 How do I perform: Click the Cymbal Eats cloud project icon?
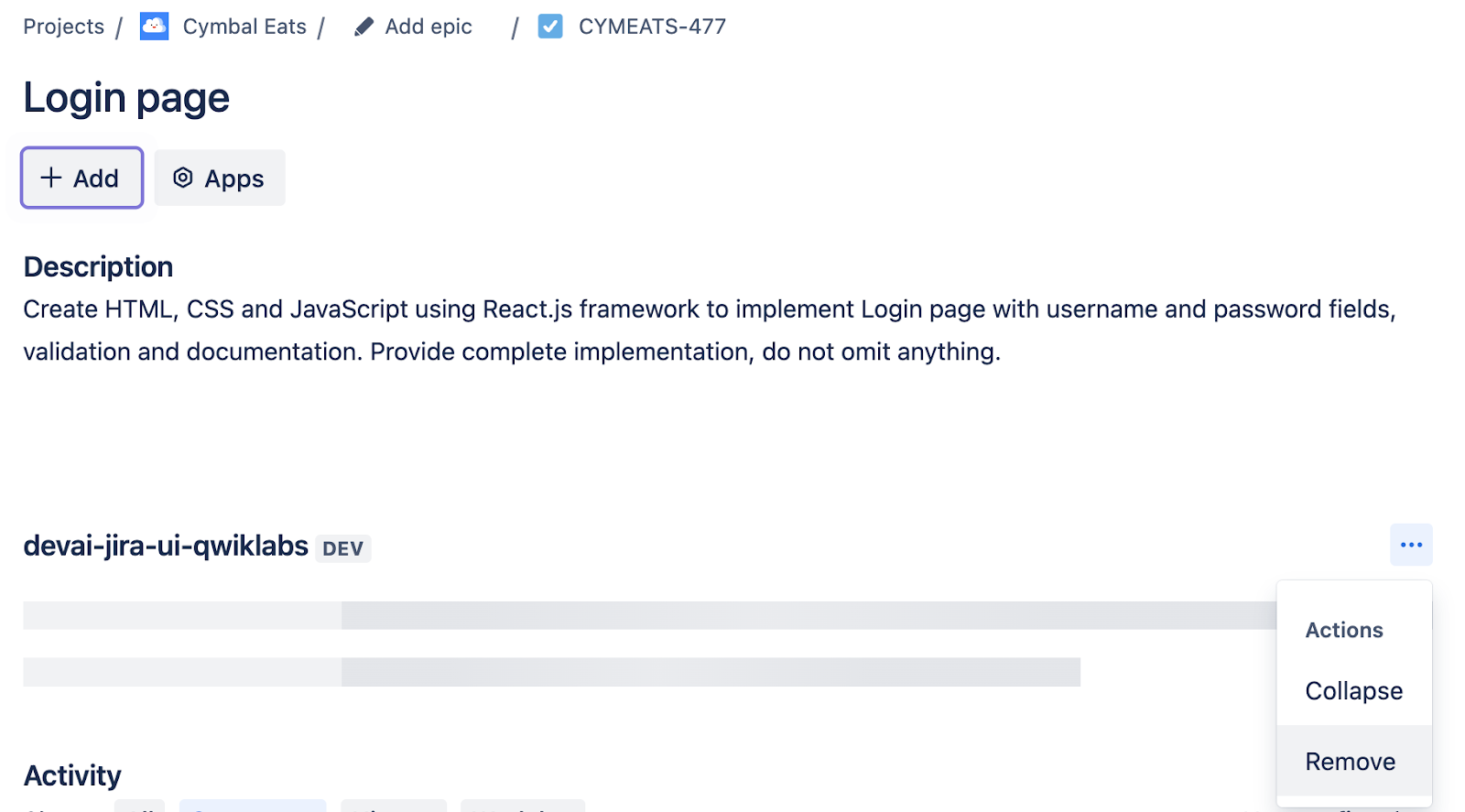tap(154, 27)
